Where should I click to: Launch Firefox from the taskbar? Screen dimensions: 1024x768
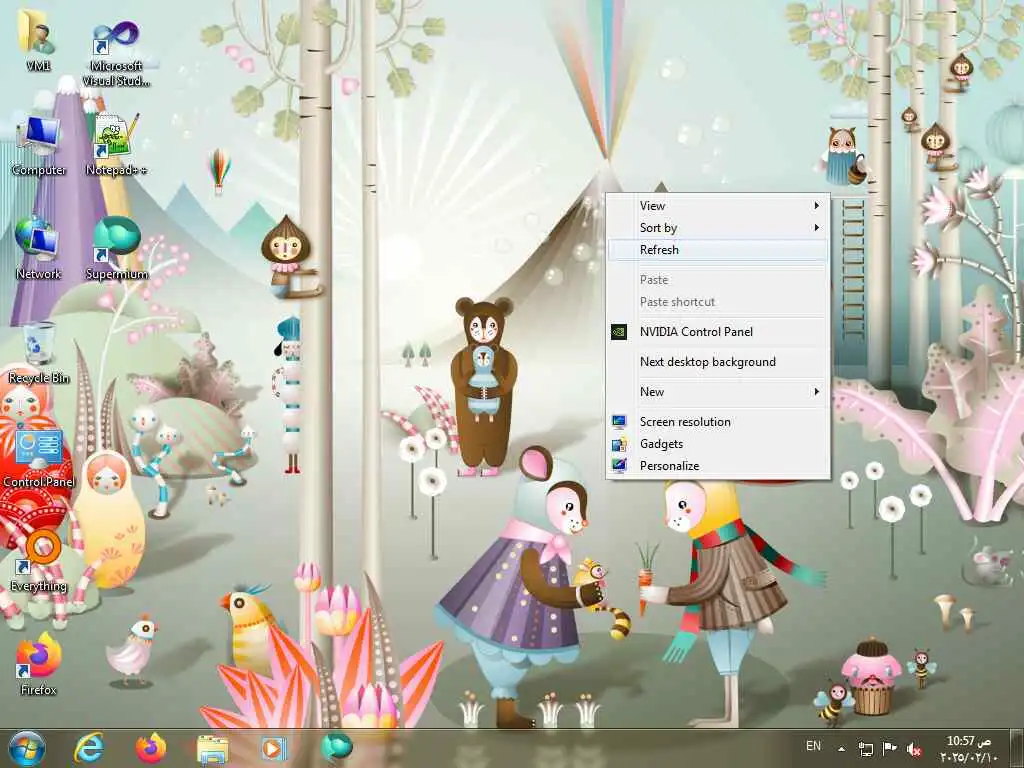tap(150, 748)
